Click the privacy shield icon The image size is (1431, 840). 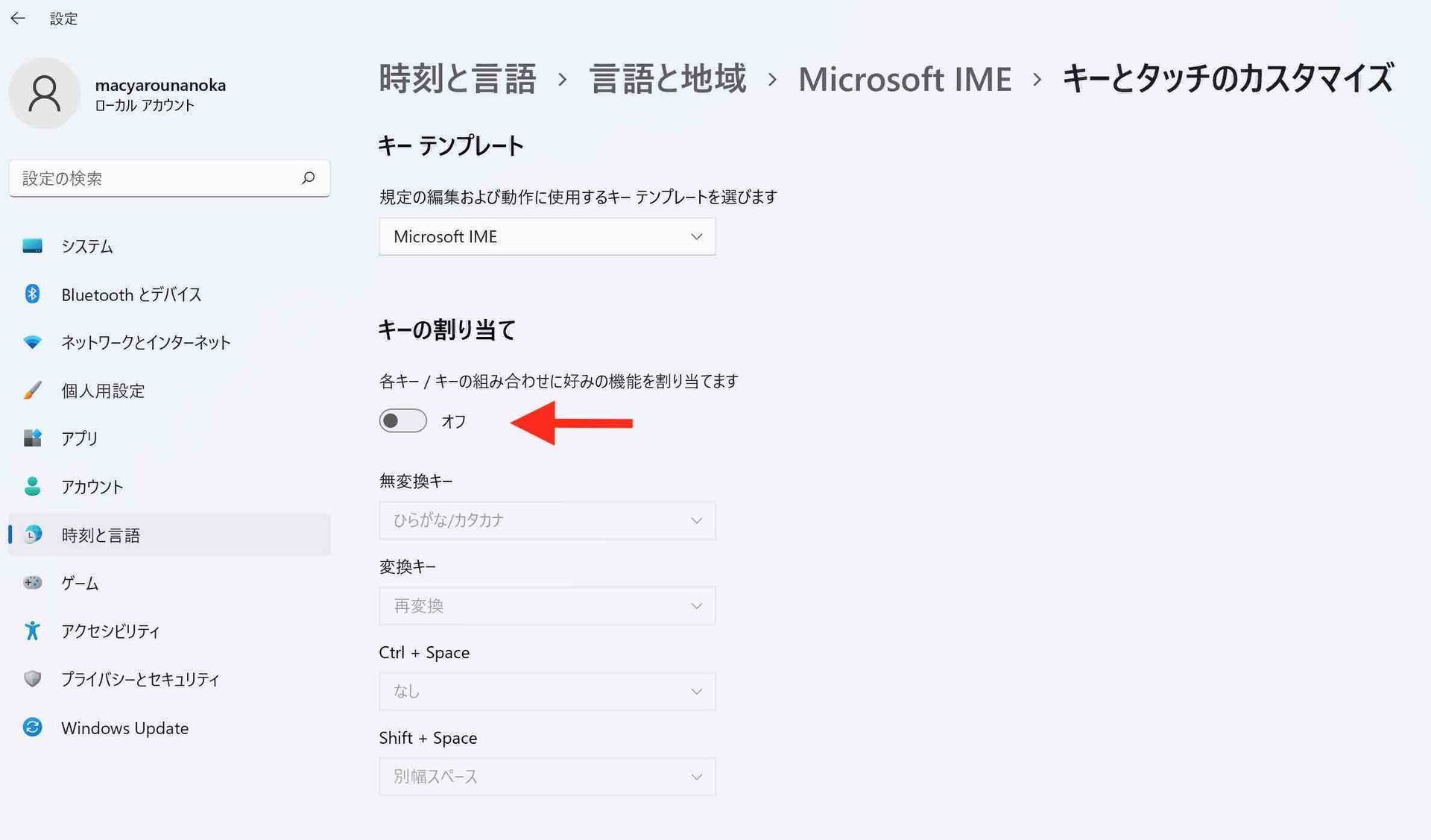32,678
